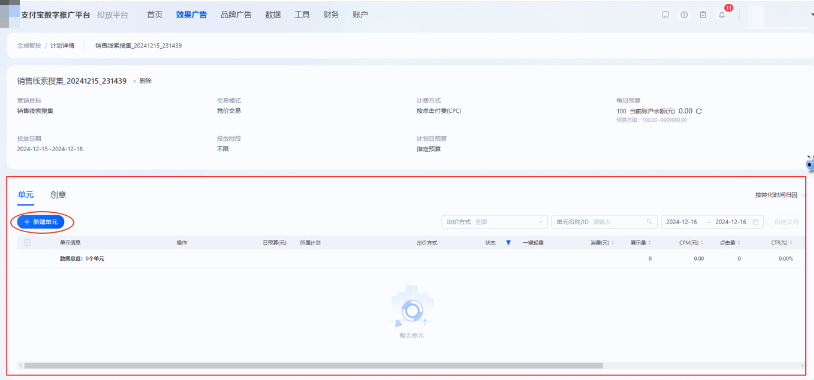
Task: Open the message box icon in header
Action: pos(666,15)
